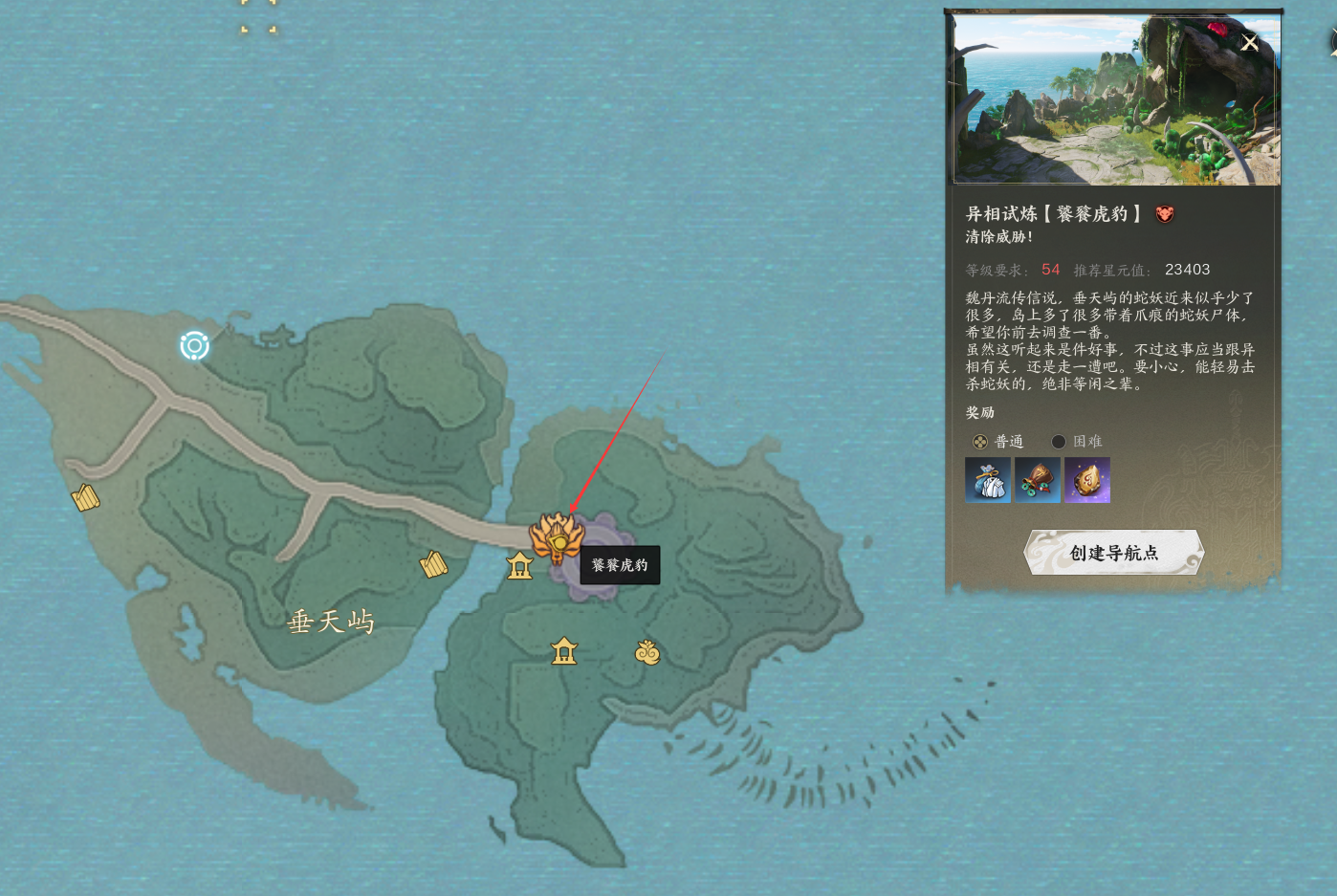
Task: Click the scroll icon near the island strait
Action: 433,564
